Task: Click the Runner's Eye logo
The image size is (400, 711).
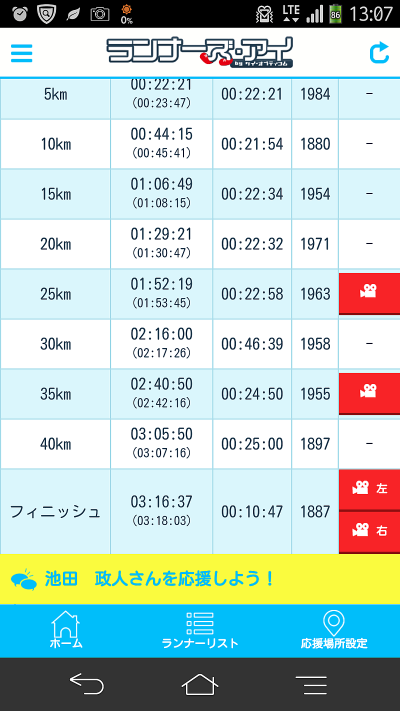Action: point(200,53)
